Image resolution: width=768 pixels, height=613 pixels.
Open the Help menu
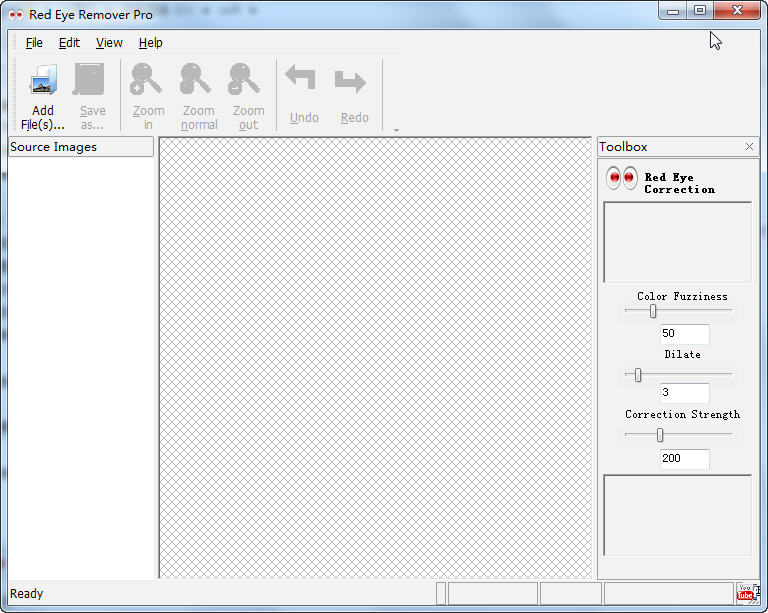tap(150, 43)
